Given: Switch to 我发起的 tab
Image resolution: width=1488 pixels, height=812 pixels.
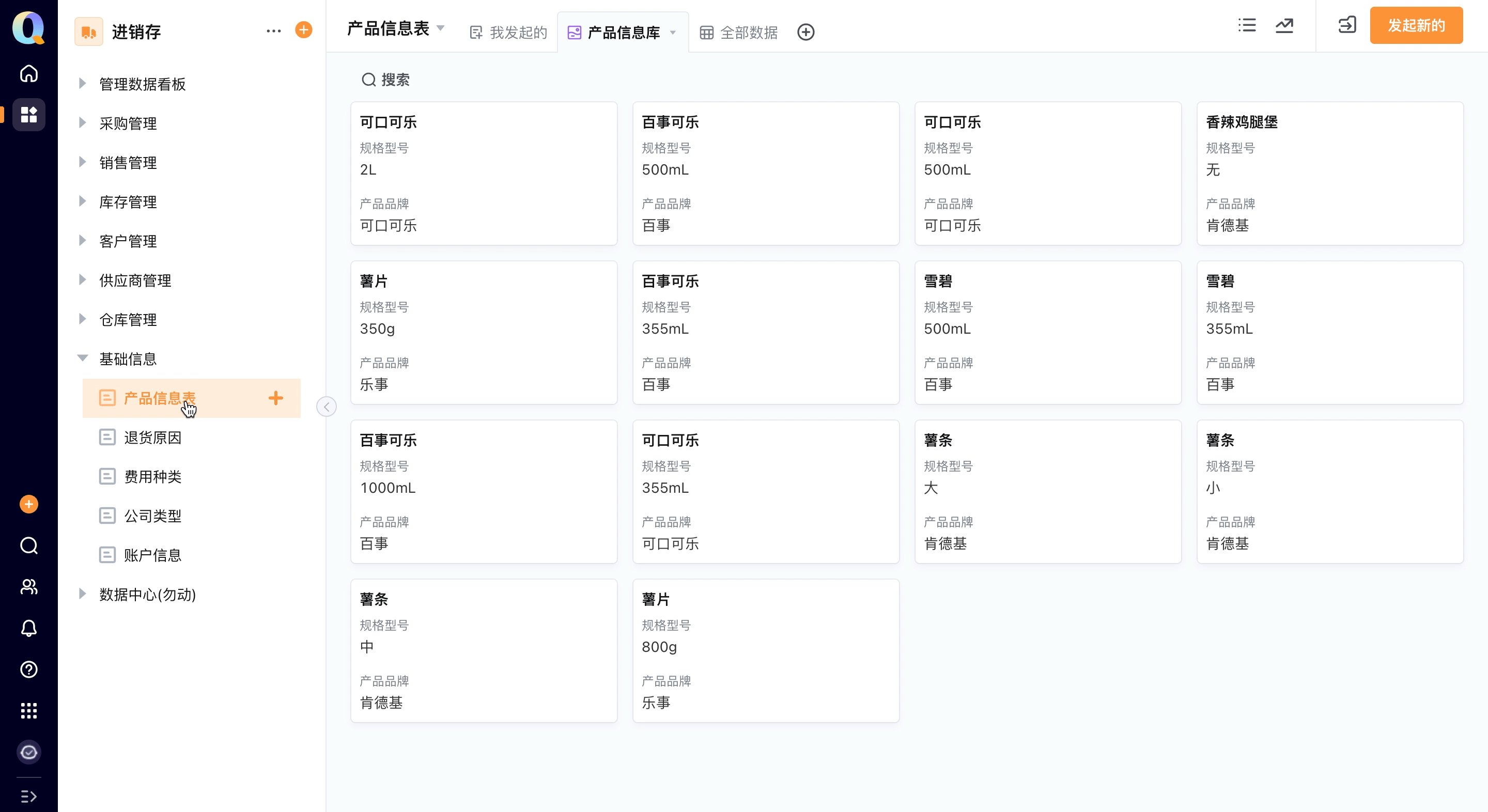Looking at the screenshot, I should tap(508, 33).
